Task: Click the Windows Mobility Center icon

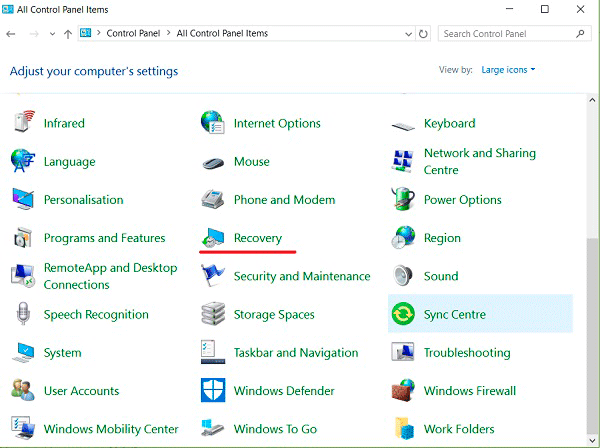Action: [23, 428]
